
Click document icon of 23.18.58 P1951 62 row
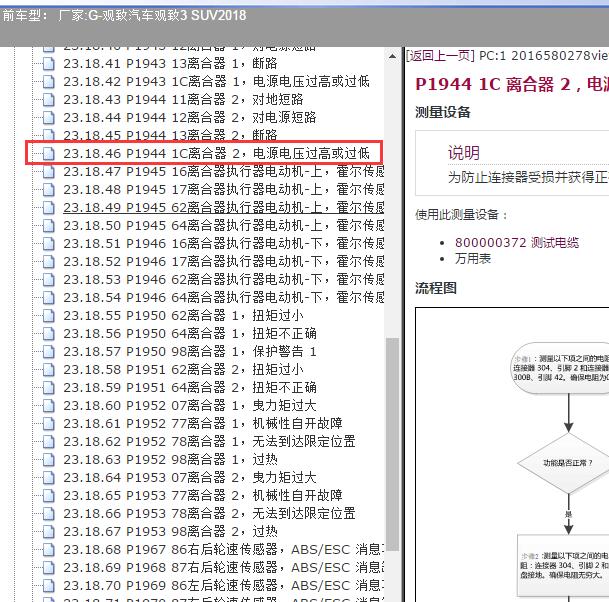pyautogui.click(x=49, y=369)
